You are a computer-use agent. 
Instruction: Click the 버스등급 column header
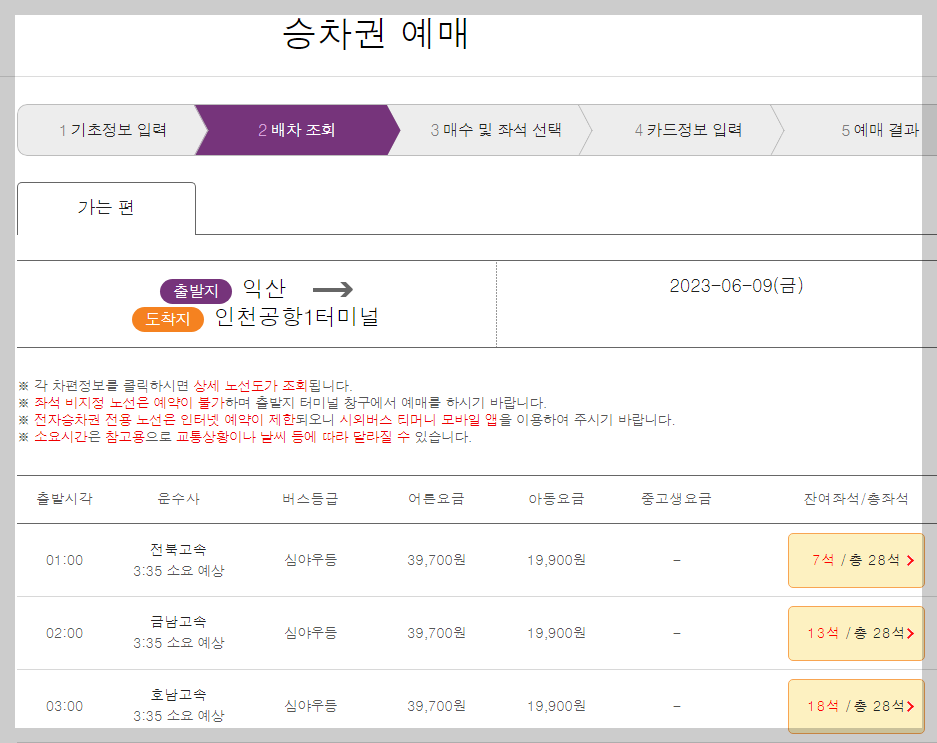pyautogui.click(x=310, y=499)
